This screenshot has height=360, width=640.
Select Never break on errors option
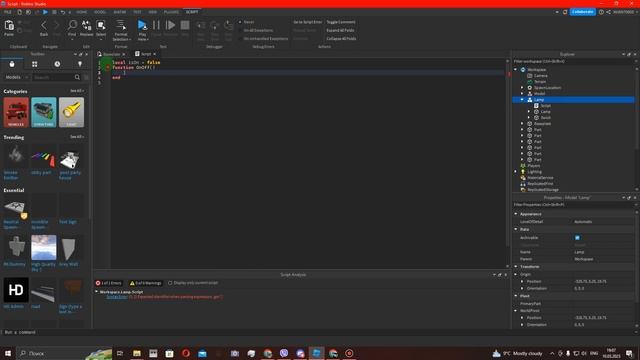[x=246, y=22]
